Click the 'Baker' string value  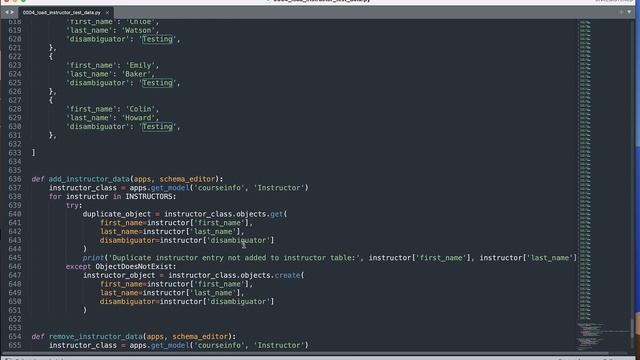(x=136, y=74)
